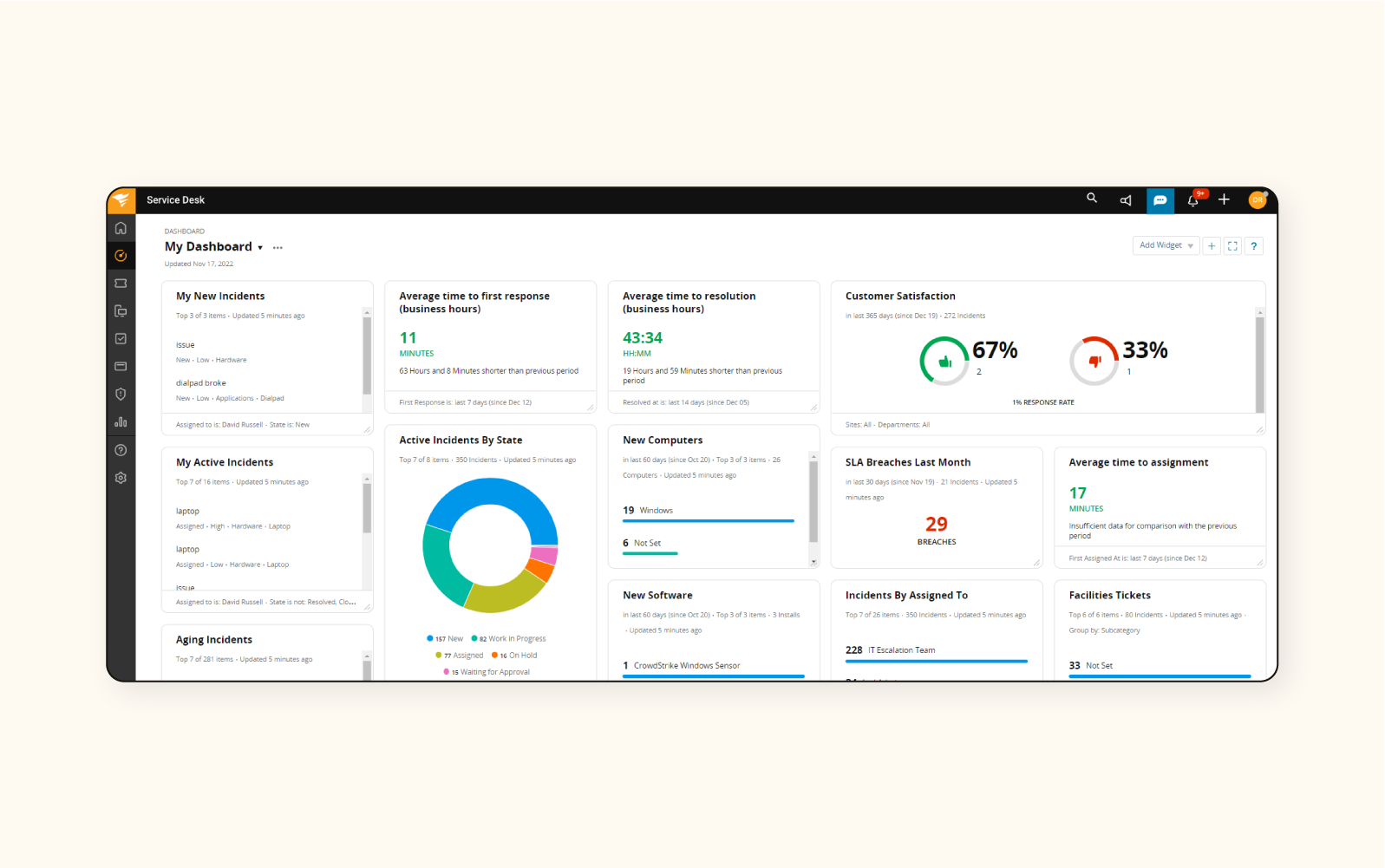Open the three-dots menu next to My Dashboard
The width and height of the screenshot is (1385, 868).
point(278,248)
